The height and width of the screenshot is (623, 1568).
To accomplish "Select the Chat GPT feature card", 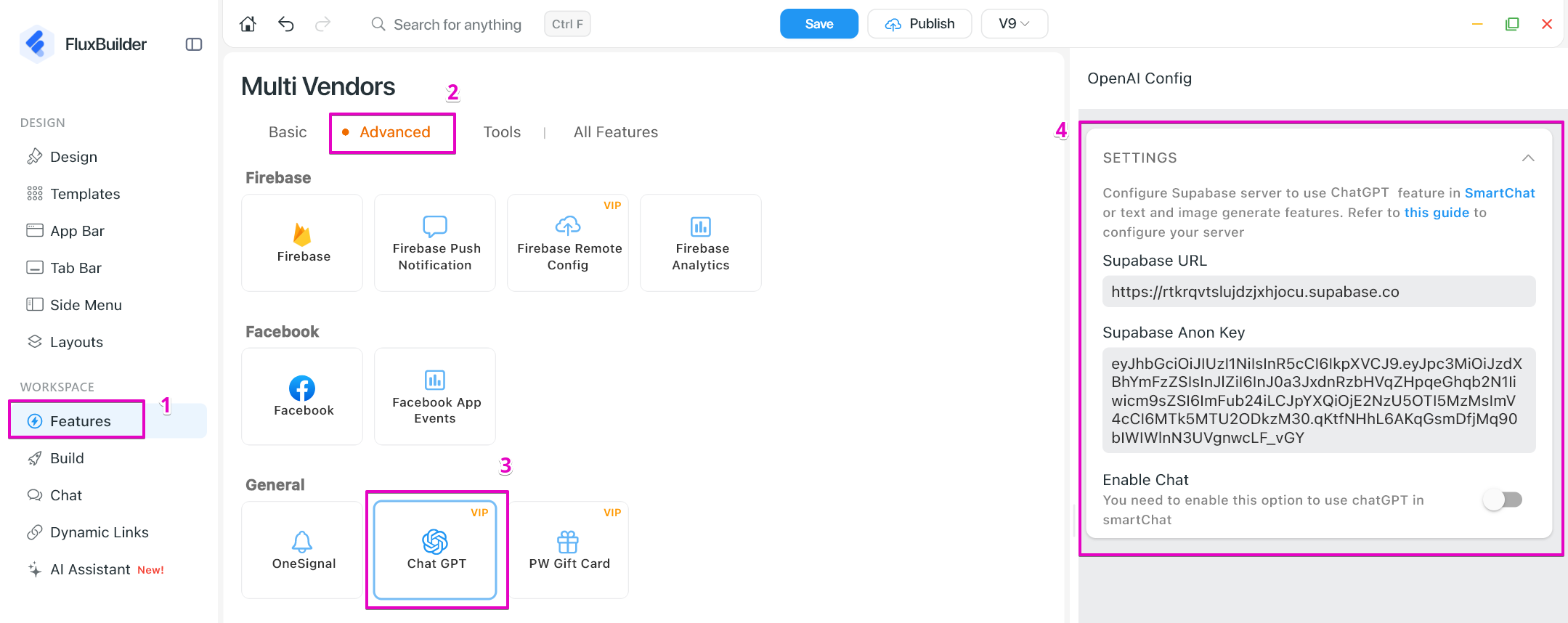I will 435,550.
